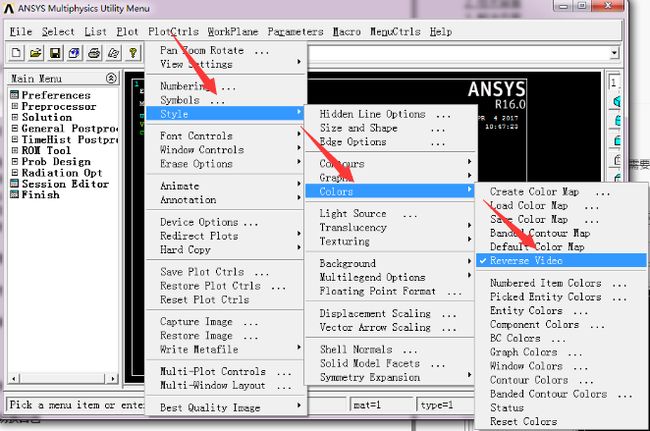The height and width of the screenshot is (431, 650).
Task: Click the New Analysis toolbar icon
Action: point(16,53)
